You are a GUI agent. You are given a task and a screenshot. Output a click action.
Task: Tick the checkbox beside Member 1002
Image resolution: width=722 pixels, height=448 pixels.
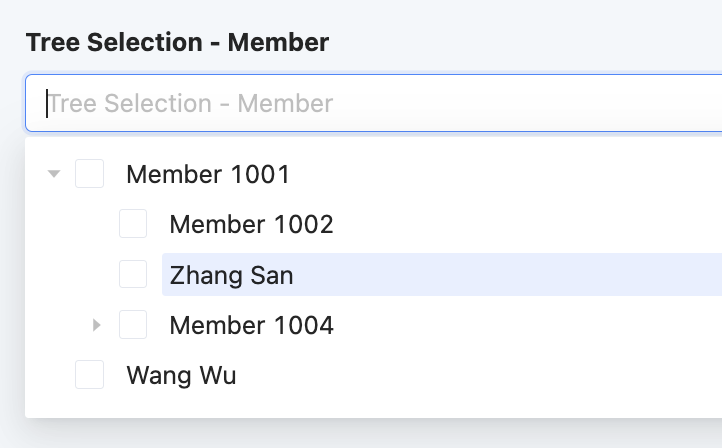point(133,224)
